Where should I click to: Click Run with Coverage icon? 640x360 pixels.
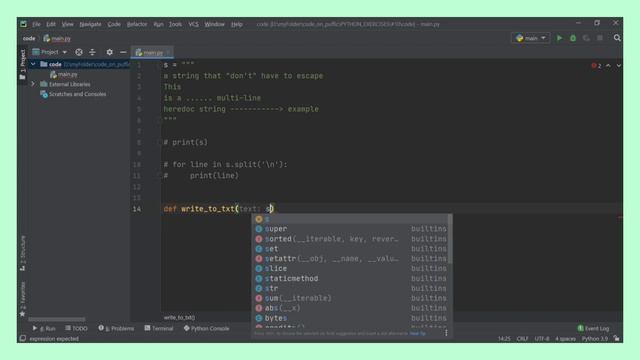point(587,38)
